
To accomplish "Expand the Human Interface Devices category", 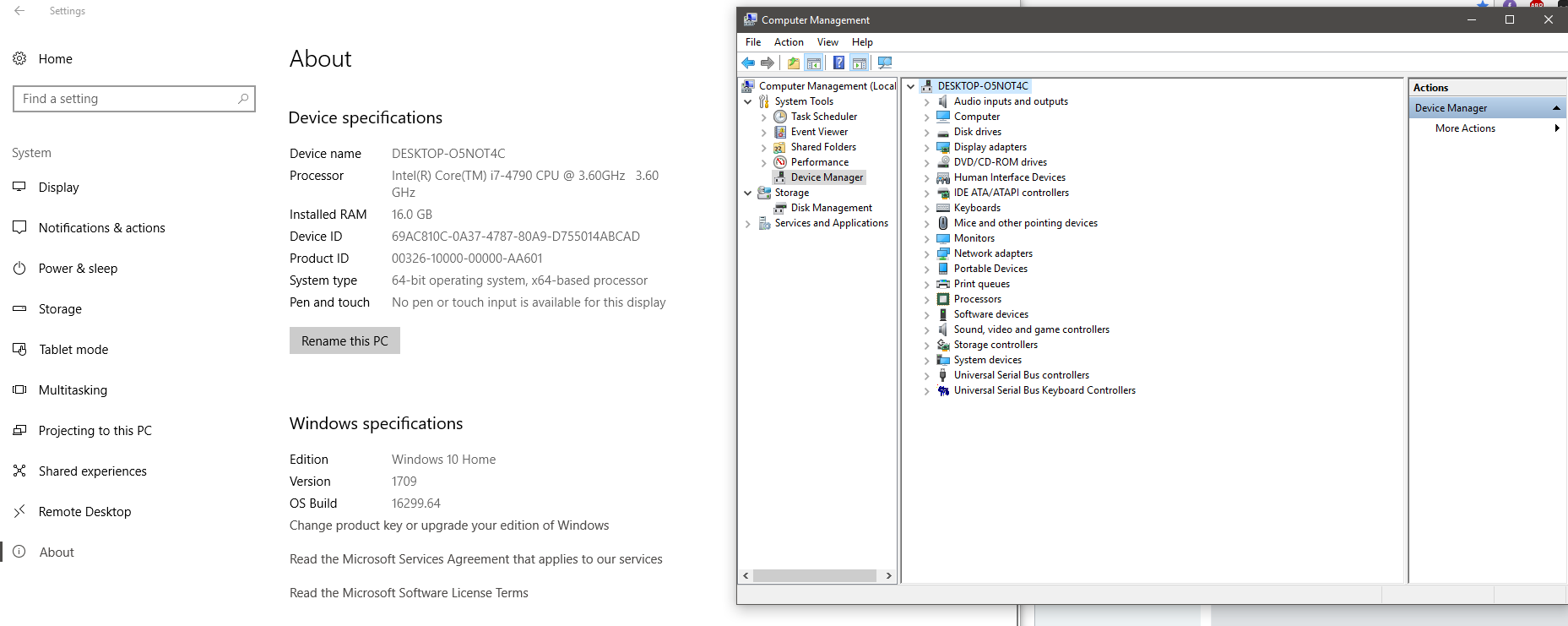I will click(927, 177).
